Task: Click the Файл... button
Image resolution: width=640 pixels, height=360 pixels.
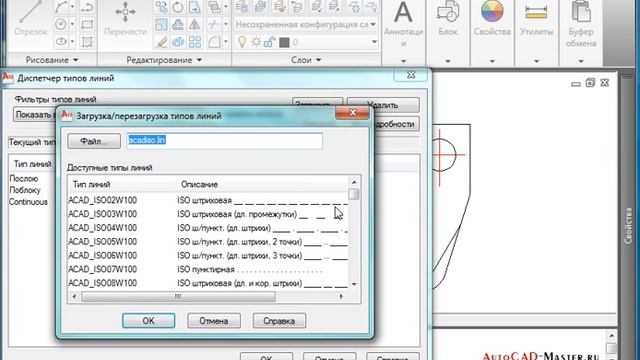Action: (94, 141)
